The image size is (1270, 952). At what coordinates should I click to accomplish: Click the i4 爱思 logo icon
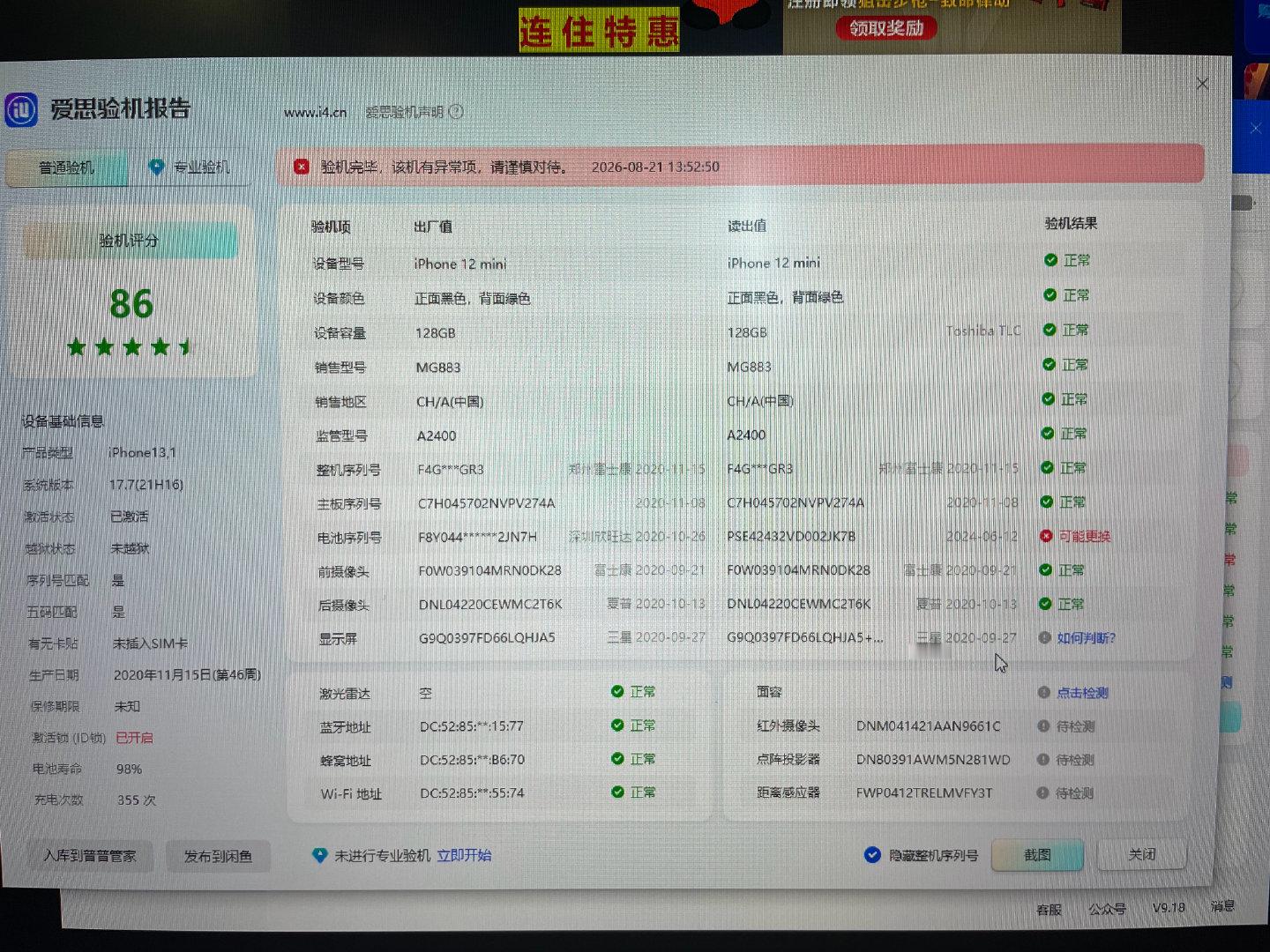point(21,110)
